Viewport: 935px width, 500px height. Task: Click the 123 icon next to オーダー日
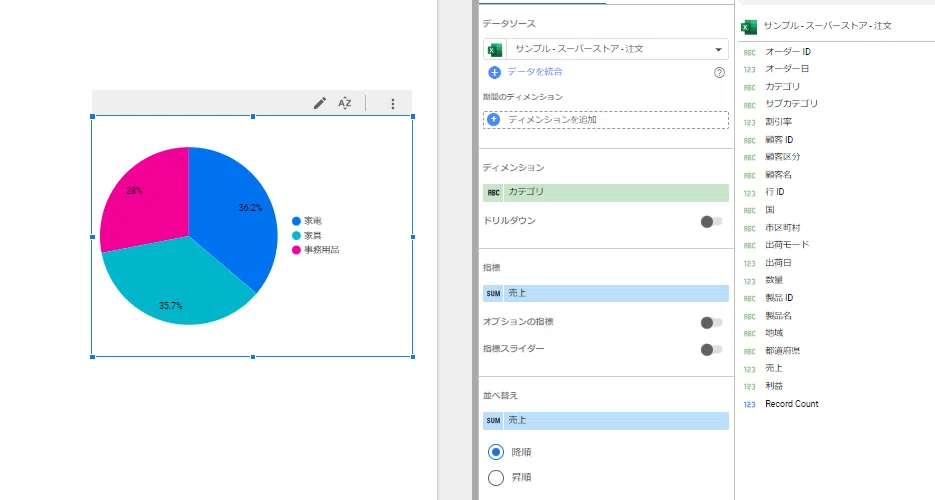tap(750, 69)
